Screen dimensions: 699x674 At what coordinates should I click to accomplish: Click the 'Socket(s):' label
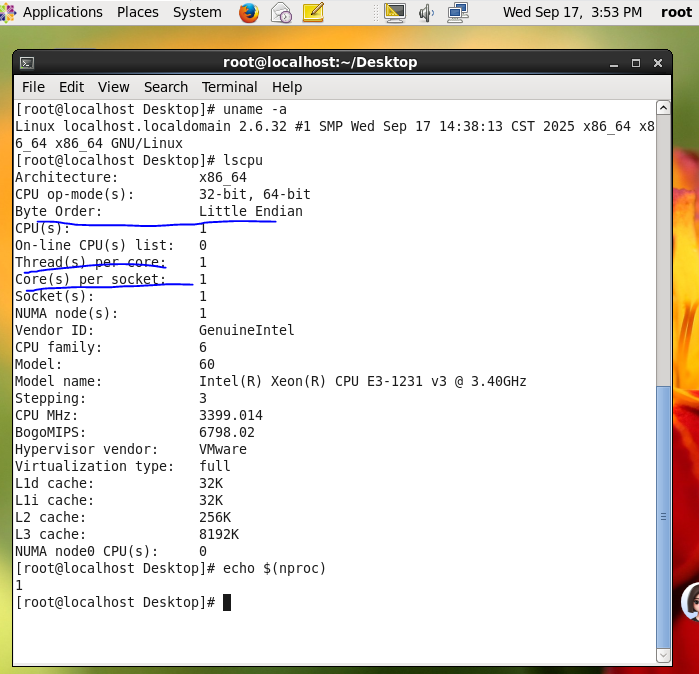tap(54, 296)
